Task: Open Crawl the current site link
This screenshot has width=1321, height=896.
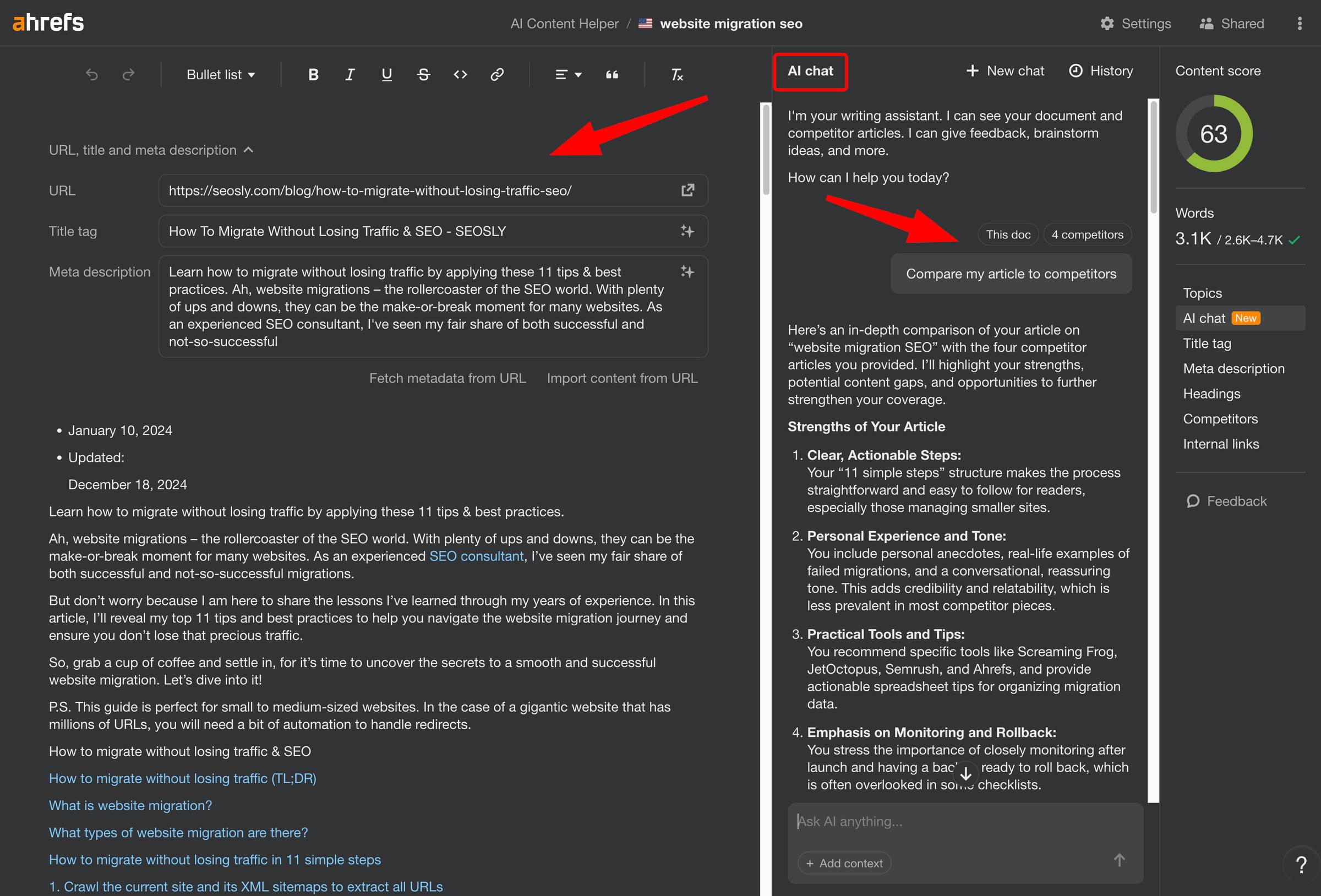Action: pyautogui.click(x=245, y=886)
